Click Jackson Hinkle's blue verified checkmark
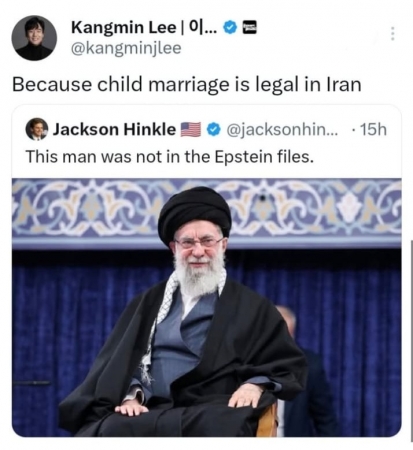This screenshot has width=413, height=450. (214, 130)
